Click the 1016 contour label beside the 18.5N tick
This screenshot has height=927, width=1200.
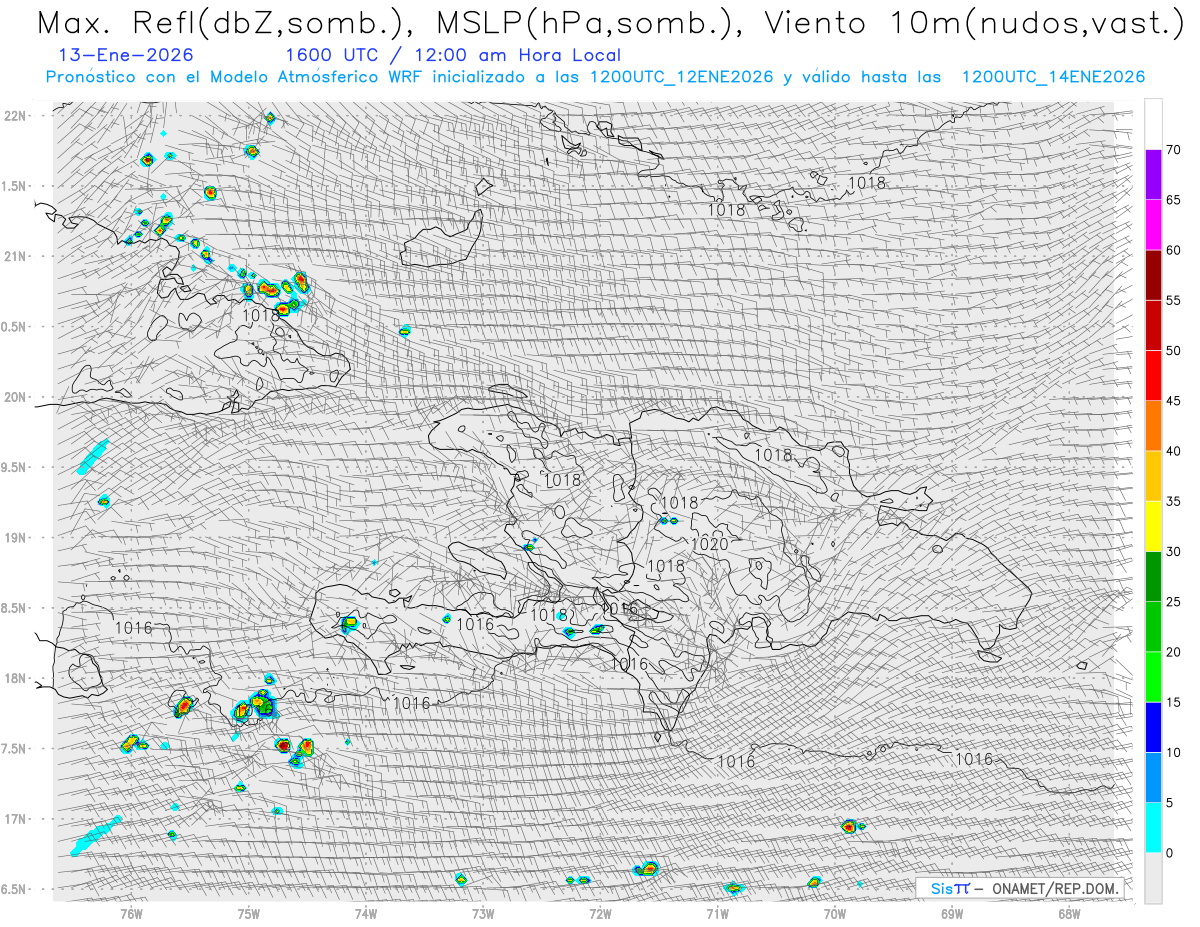click(134, 628)
